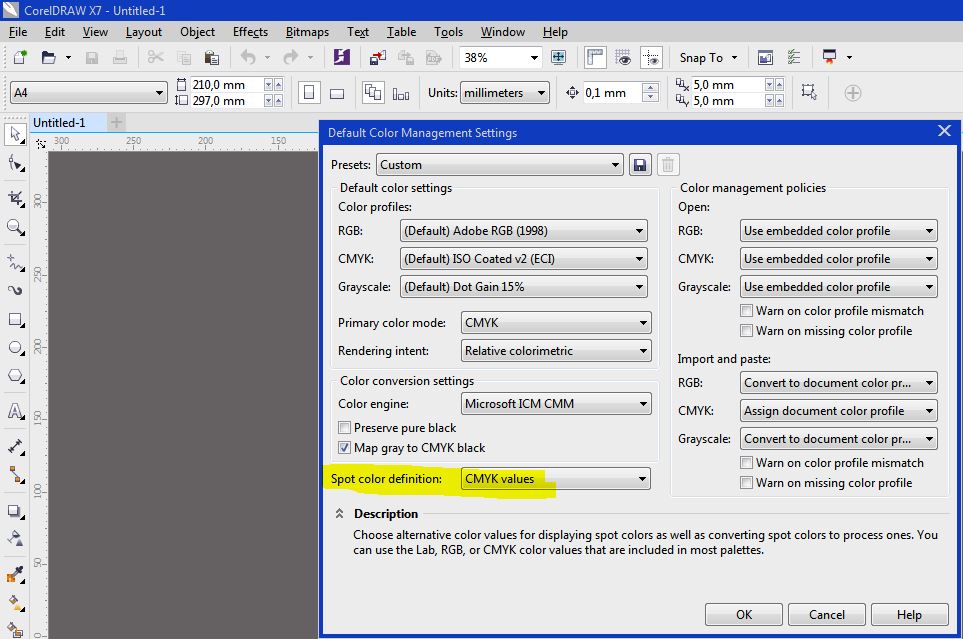Uncheck Map gray to CMYK black
The image size is (963, 639).
(x=345, y=448)
